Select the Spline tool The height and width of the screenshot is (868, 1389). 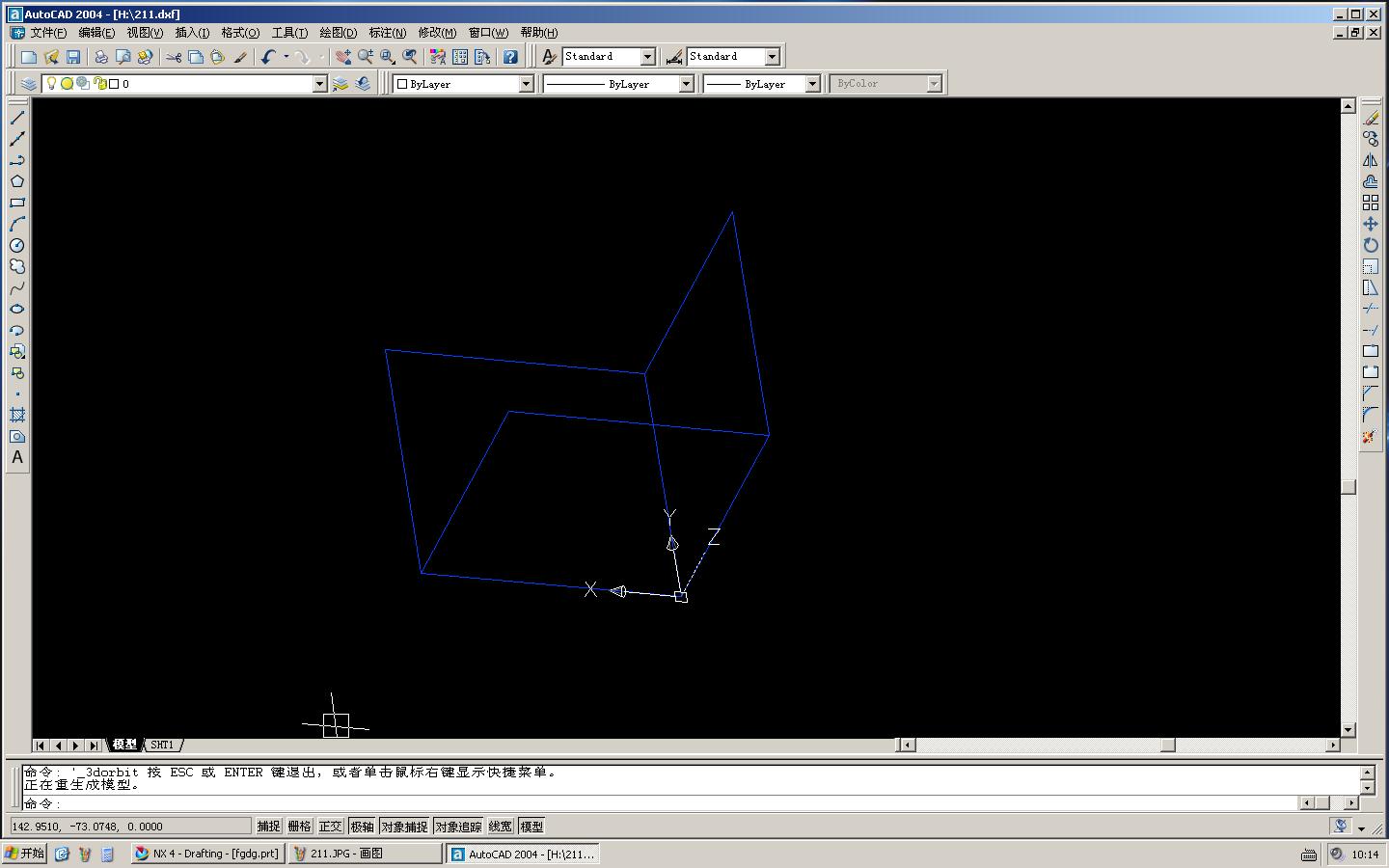click(x=17, y=287)
